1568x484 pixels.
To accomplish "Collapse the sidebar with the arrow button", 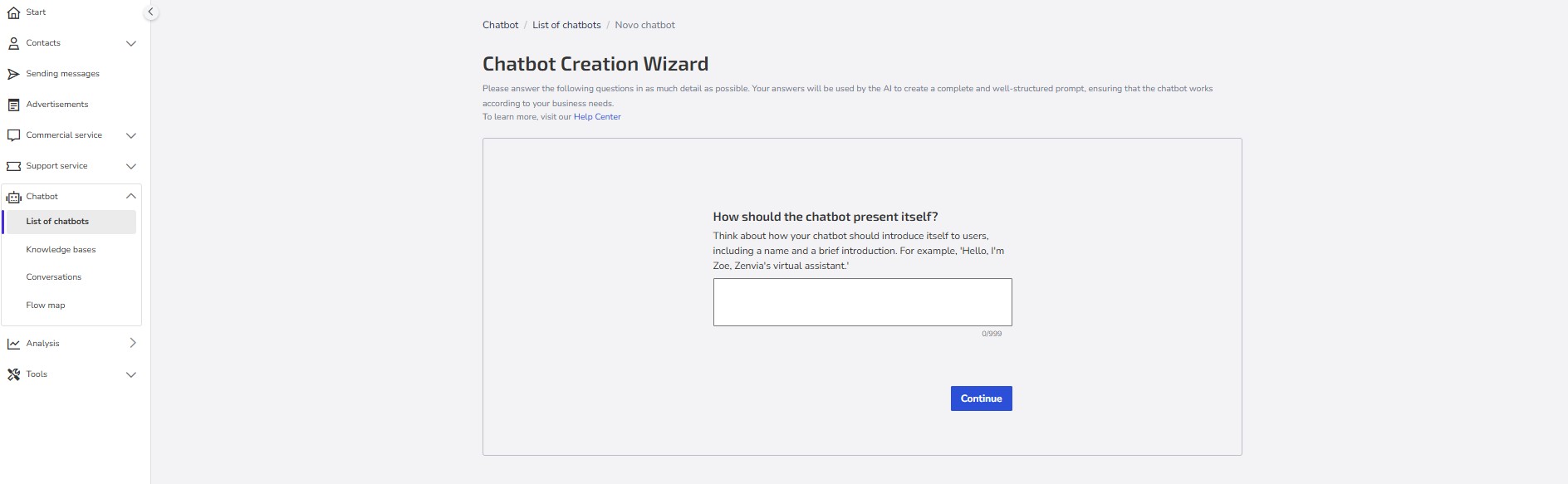I will click(x=150, y=12).
